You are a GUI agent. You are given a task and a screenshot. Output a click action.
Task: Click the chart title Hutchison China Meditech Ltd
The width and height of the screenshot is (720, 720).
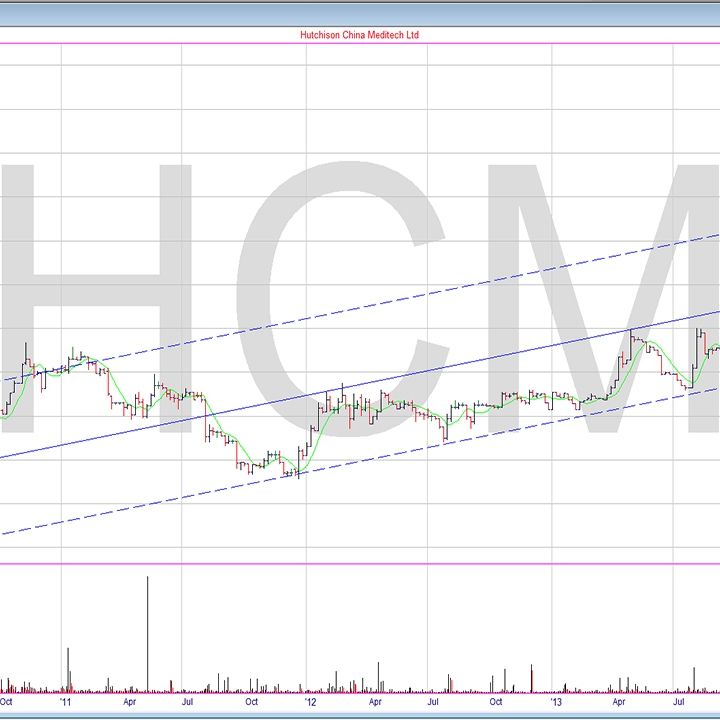coord(360,34)
